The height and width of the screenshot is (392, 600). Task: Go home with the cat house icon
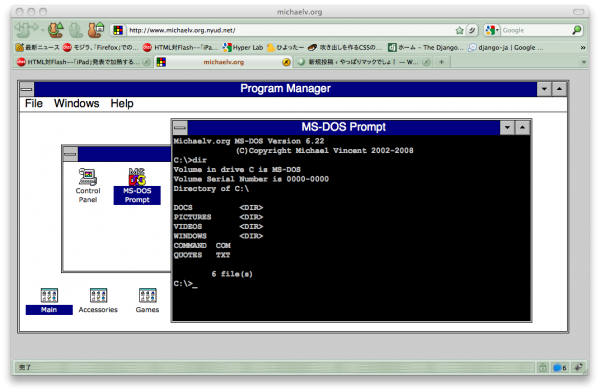96,29
